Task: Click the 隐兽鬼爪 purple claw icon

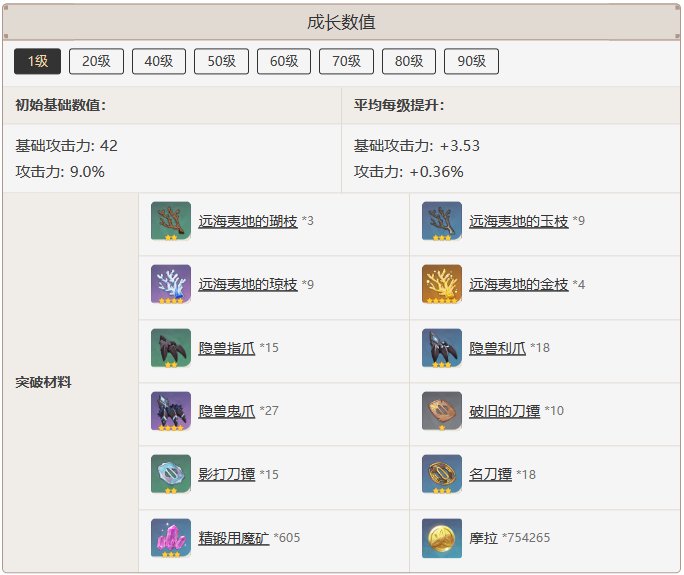Action: coord(171,411)
